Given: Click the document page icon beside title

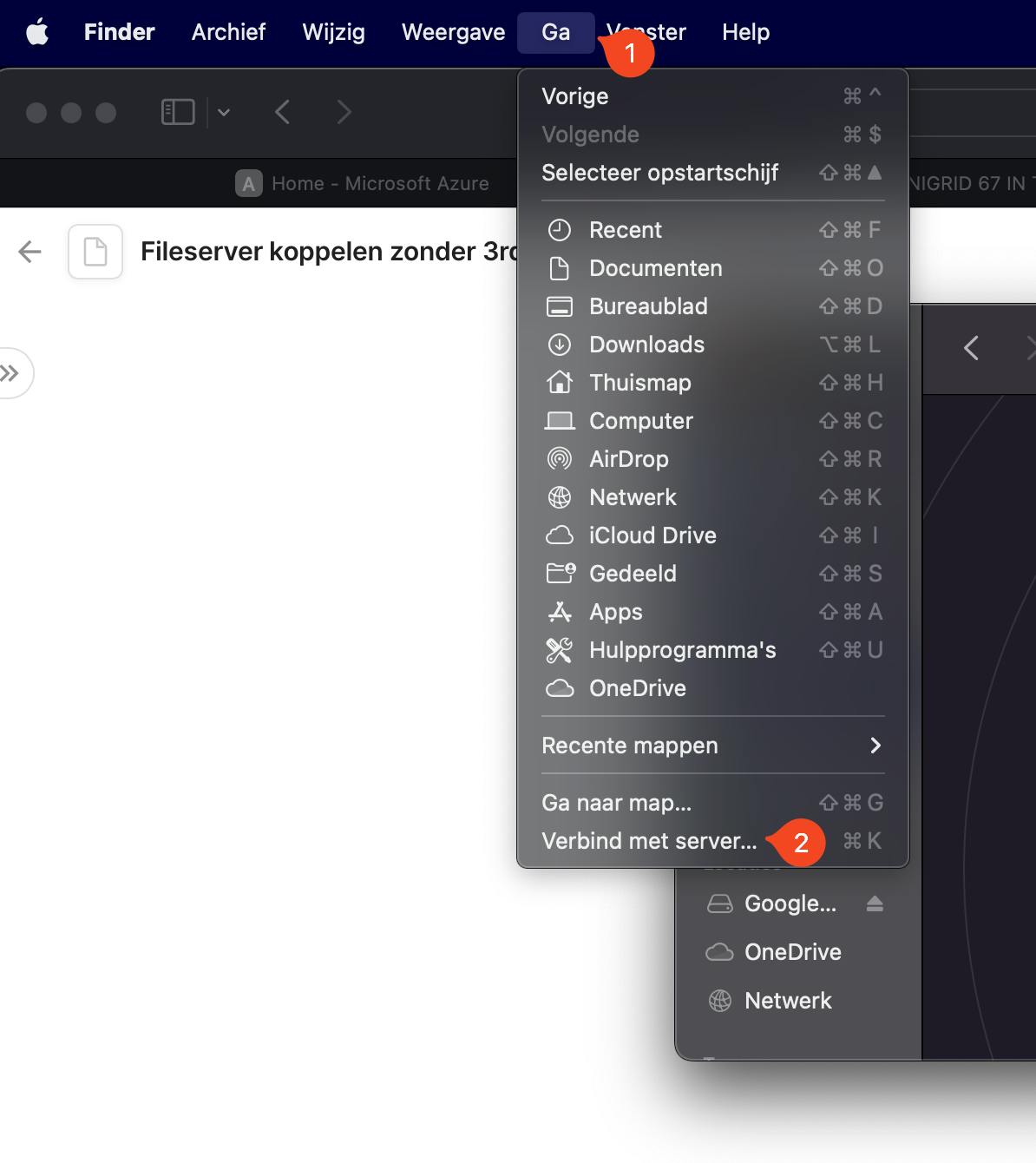Looking at the screenshot, I should 95,252.
